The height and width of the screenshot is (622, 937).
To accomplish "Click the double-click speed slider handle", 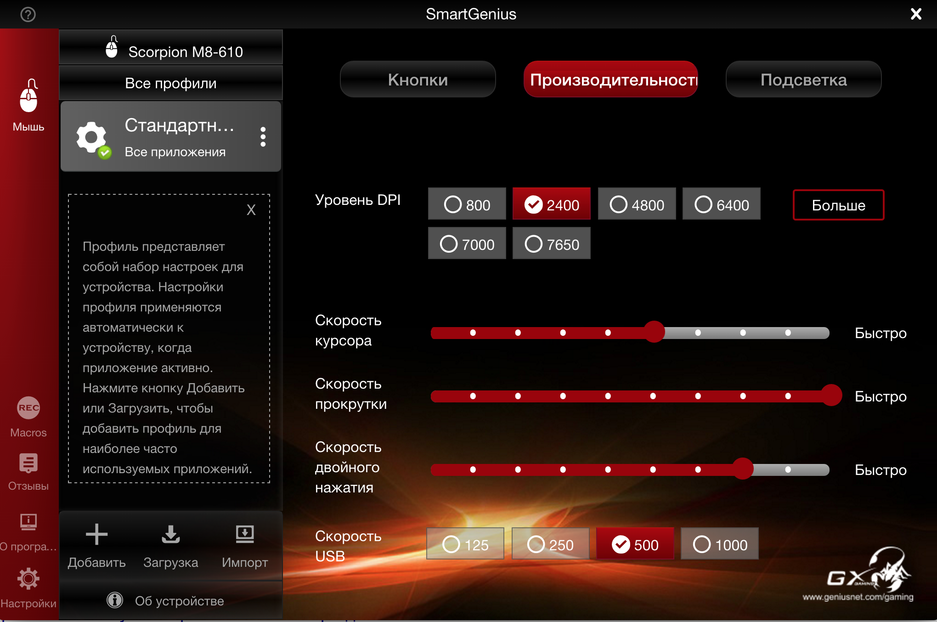I will pos(743,469).
